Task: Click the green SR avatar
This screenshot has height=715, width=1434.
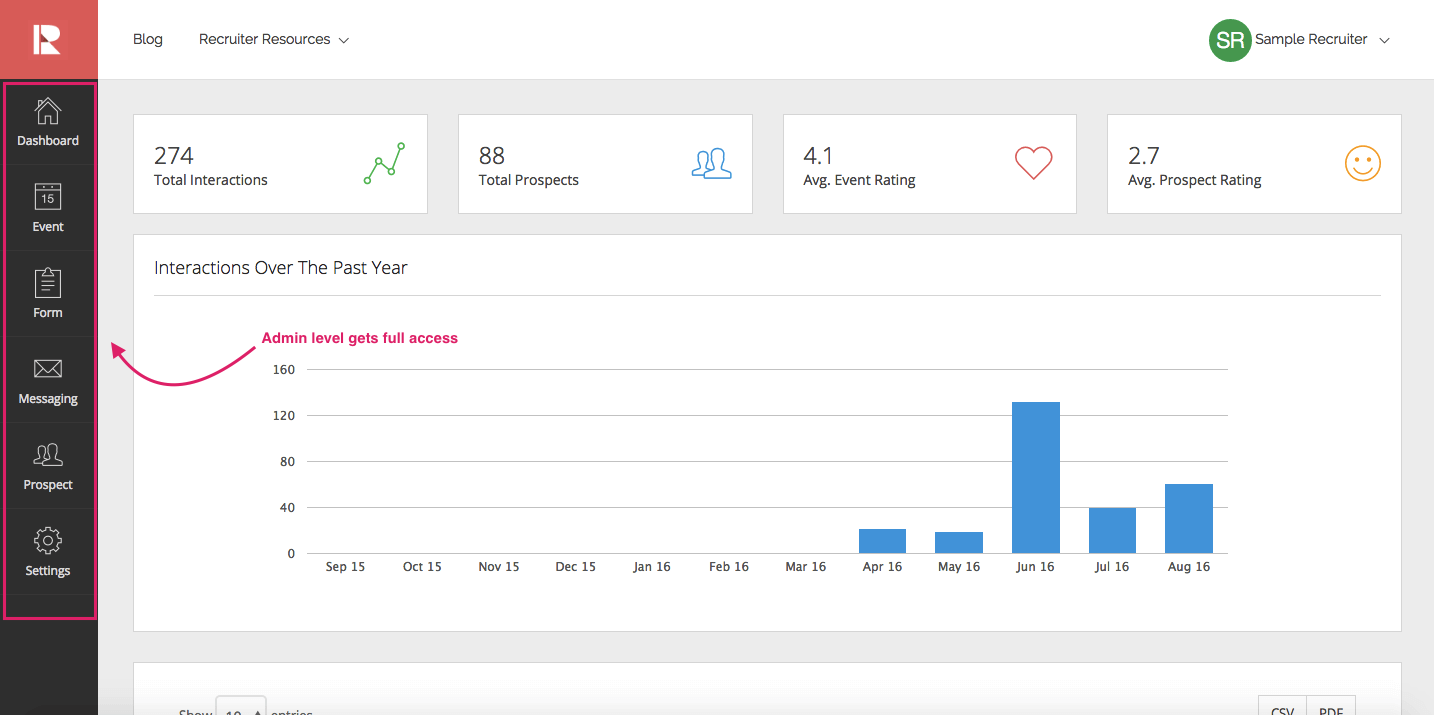Action: (x=1229, y=40)
